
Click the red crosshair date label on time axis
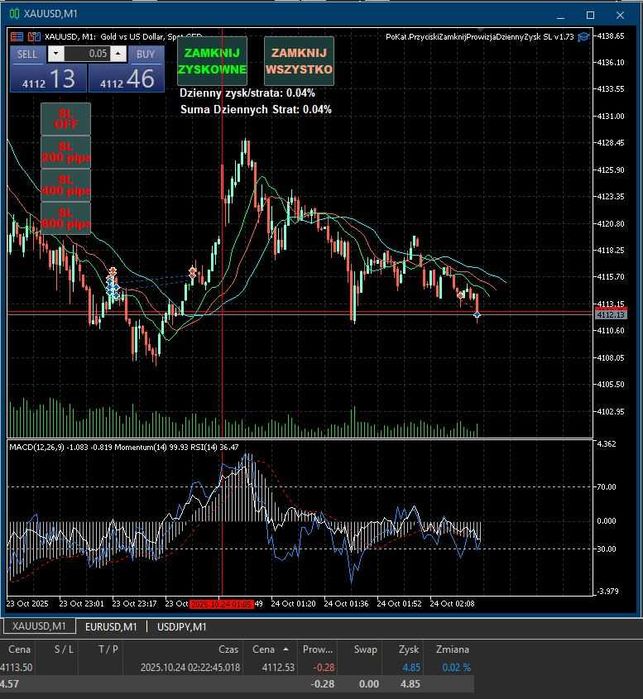tap(222, 604)
